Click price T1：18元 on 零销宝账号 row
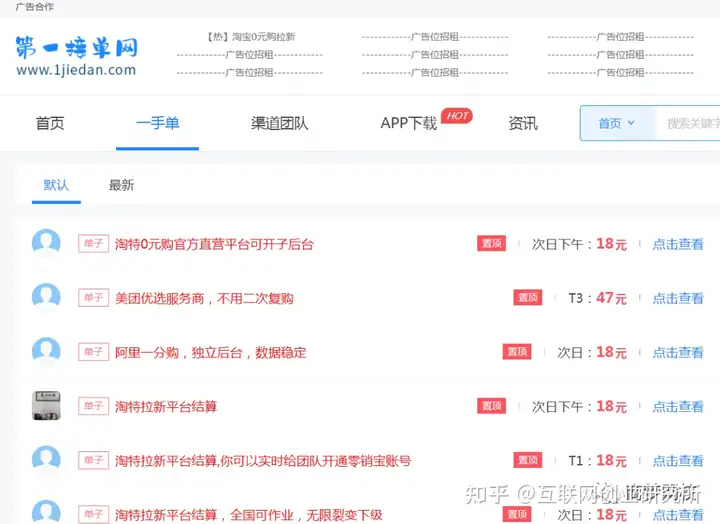This screenshot has height=524, width=720. click(597, 461)
